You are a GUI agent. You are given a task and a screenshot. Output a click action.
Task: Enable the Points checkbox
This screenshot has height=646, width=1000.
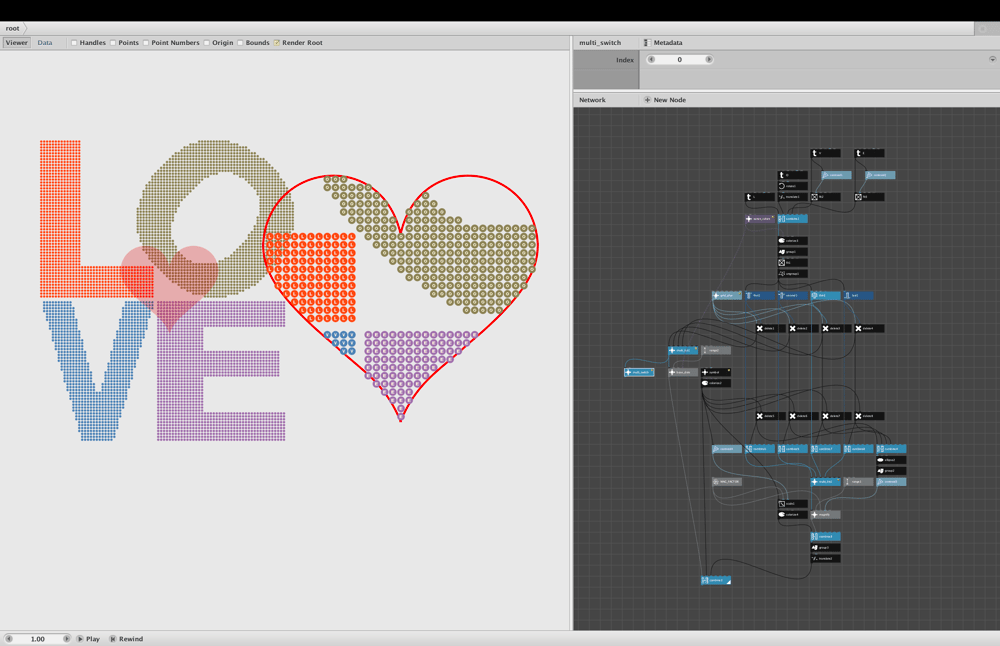point(113,43)
